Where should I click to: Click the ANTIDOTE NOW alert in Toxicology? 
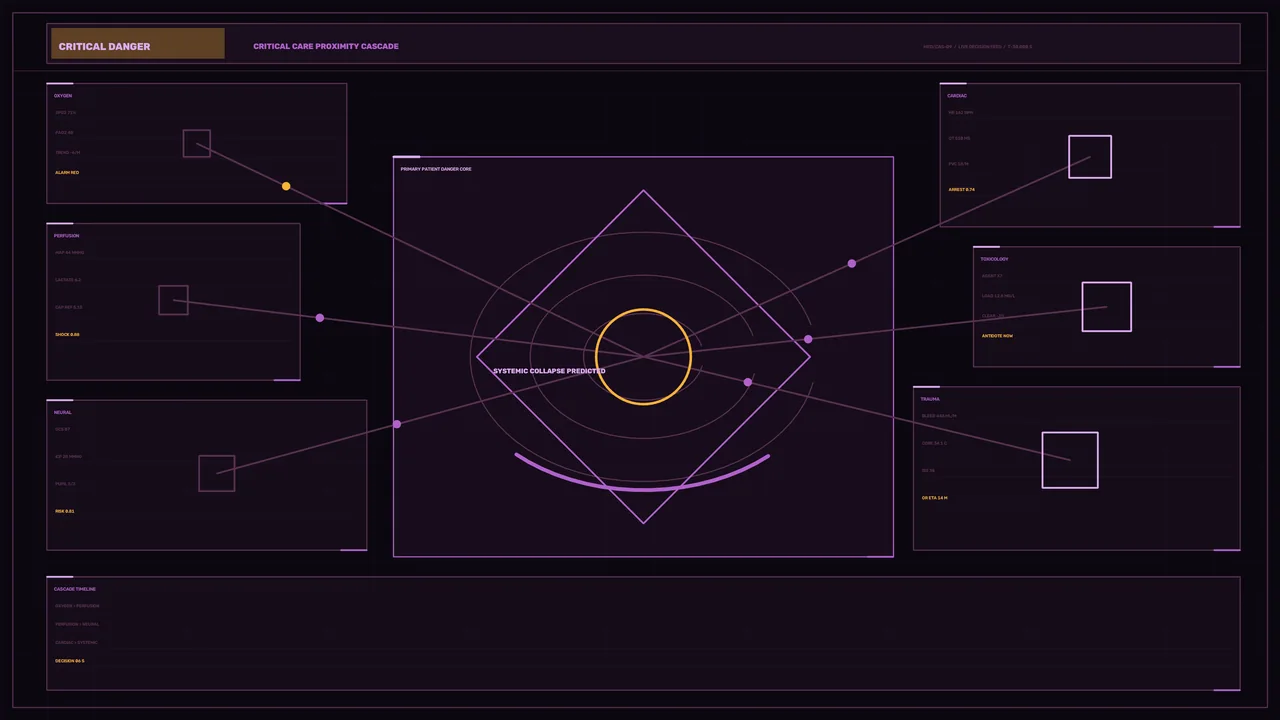click(997, 336)
